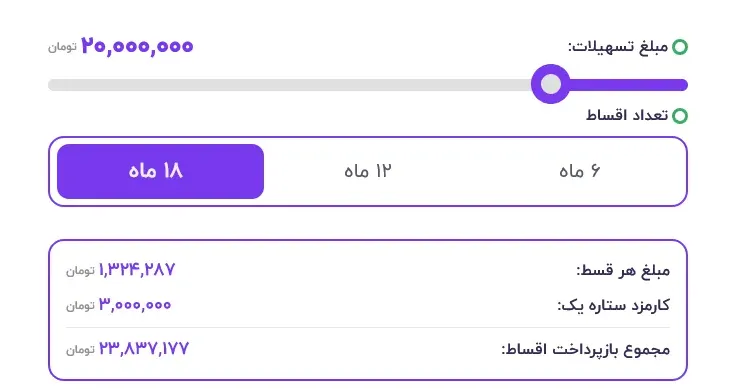The width and height of the screenshot is (733, 389).
Task: Click total repayment value ۲۳,۸۳۷,۱۷۷
Action: point(144,348)
